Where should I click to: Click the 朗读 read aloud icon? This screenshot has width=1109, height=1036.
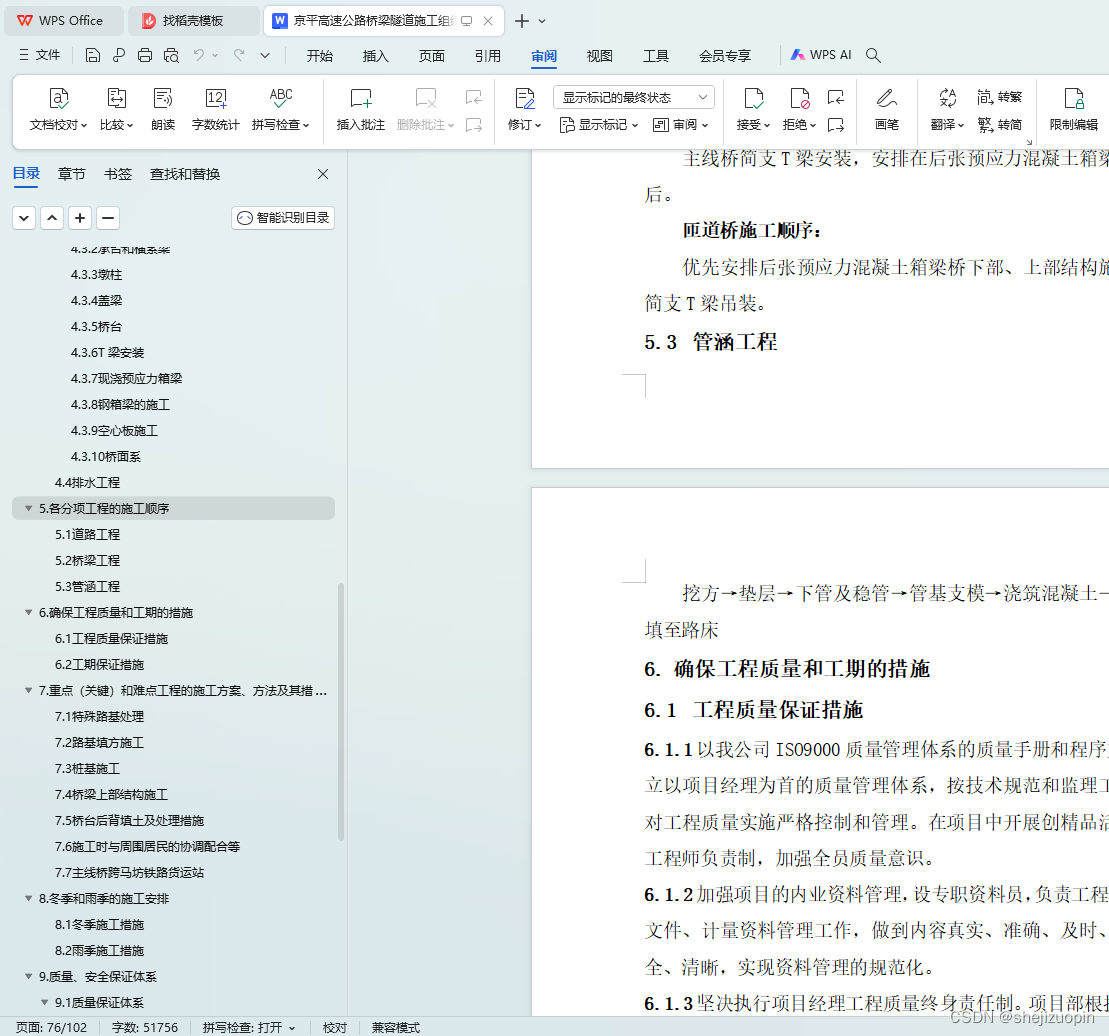click(163, 109)
